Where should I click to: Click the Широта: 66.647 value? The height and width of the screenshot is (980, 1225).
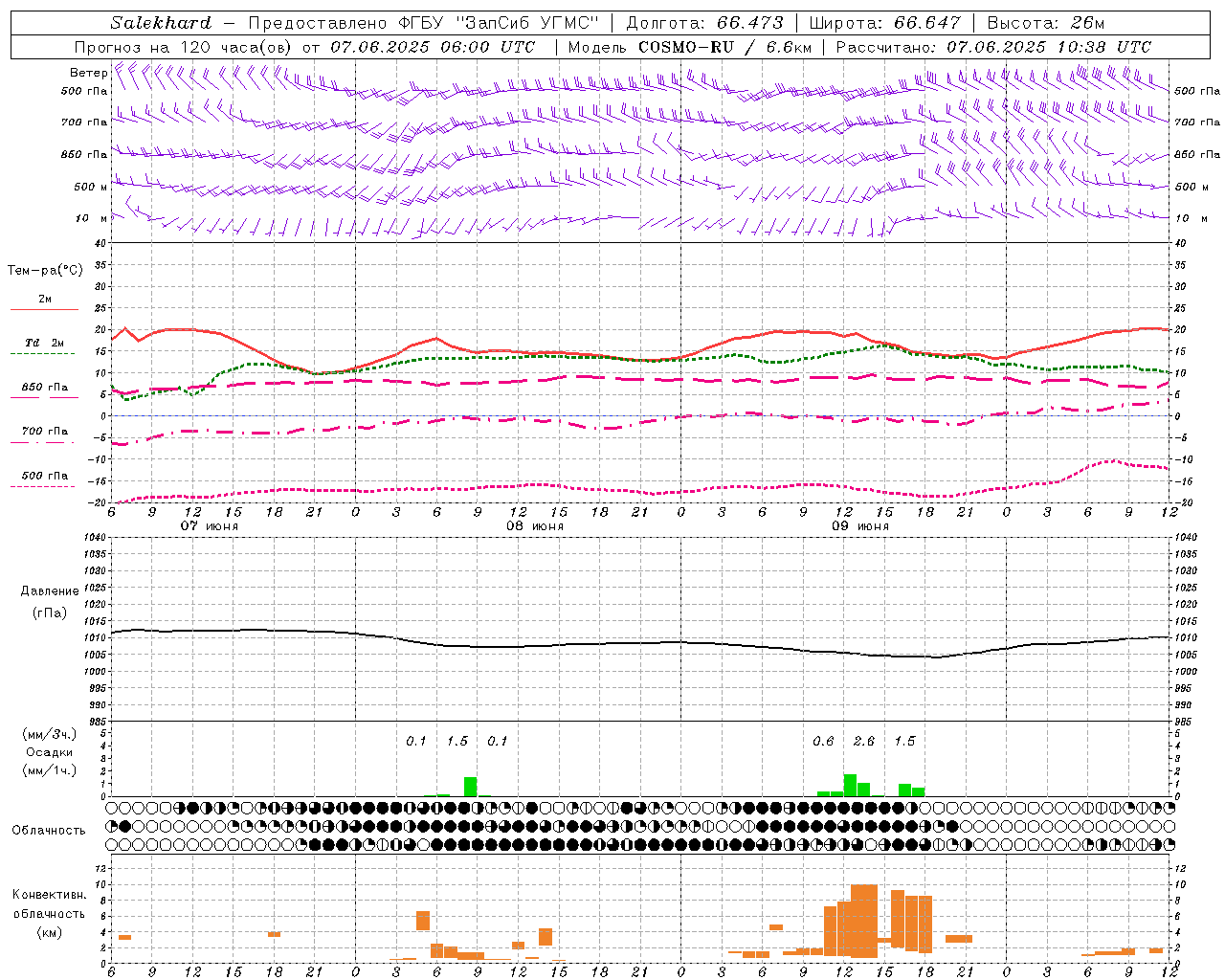click(884, 23)
